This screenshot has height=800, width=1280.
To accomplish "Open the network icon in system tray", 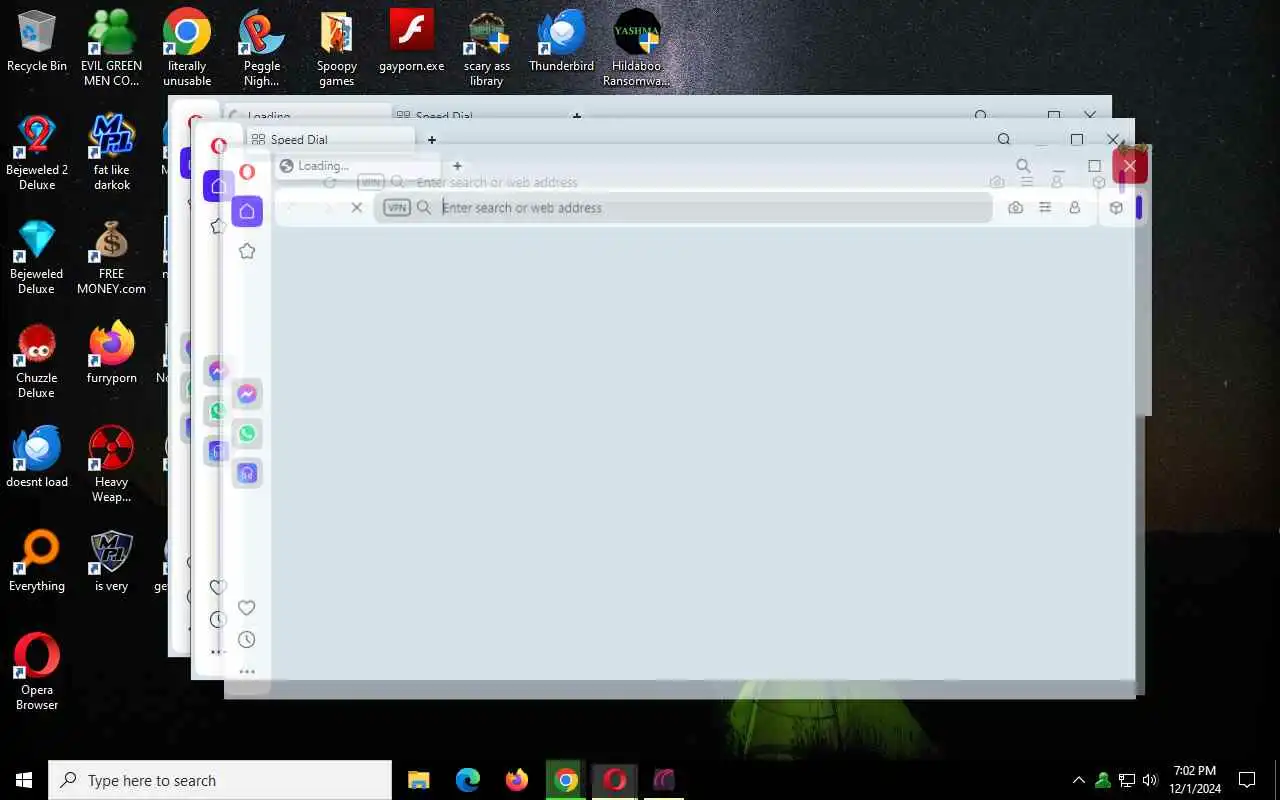I will pos(1126,780).
